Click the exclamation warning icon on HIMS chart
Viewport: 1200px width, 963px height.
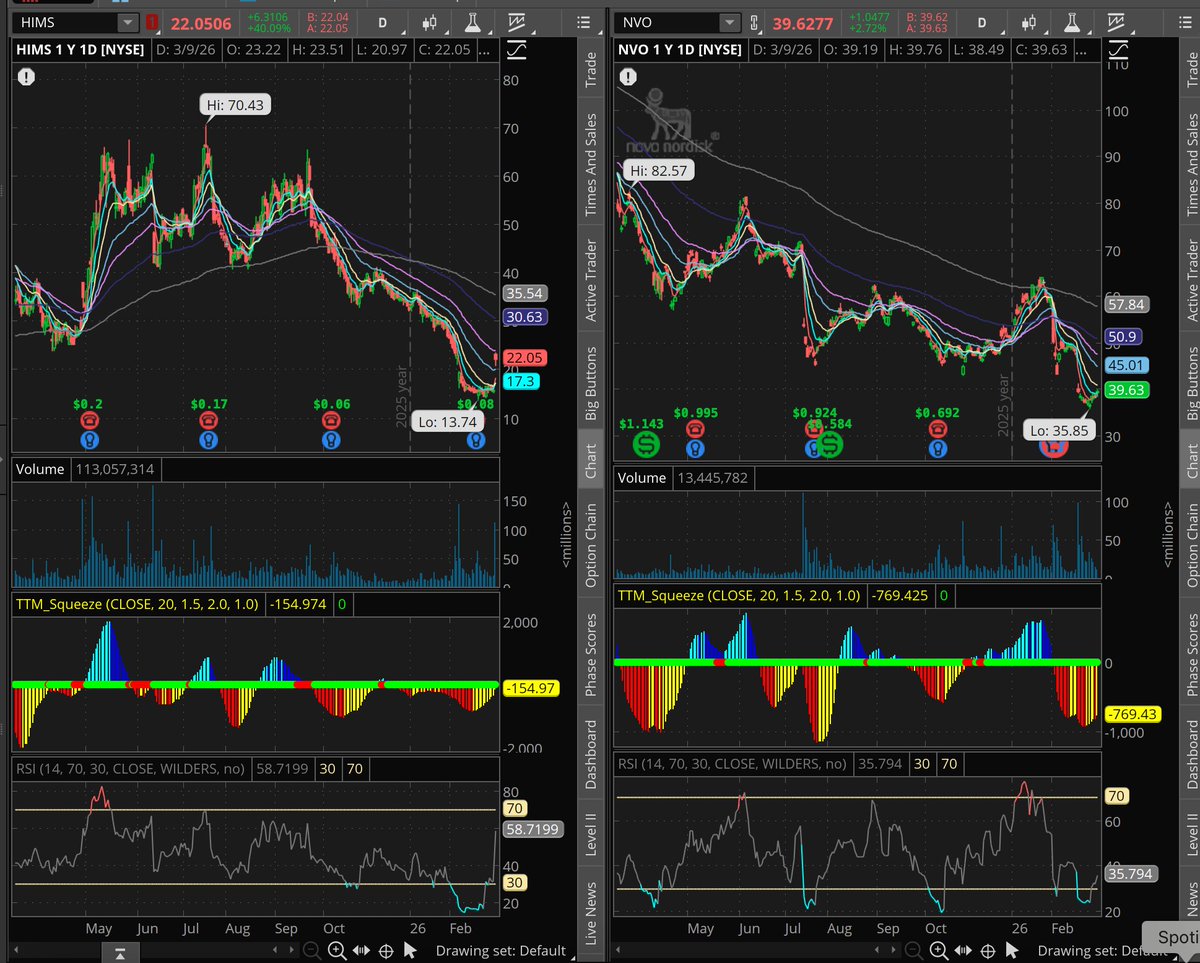[26, 76]
